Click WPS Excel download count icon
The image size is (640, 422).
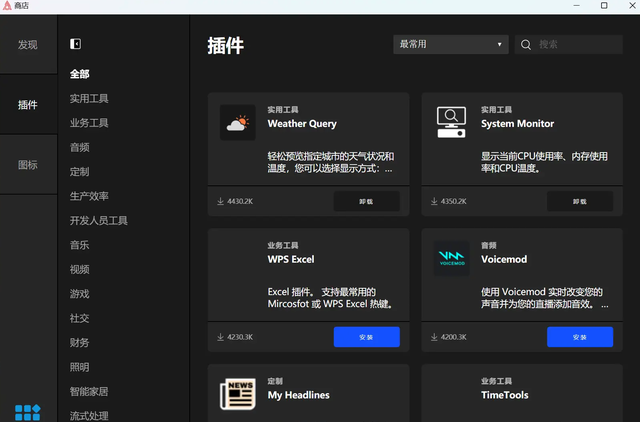220,337
